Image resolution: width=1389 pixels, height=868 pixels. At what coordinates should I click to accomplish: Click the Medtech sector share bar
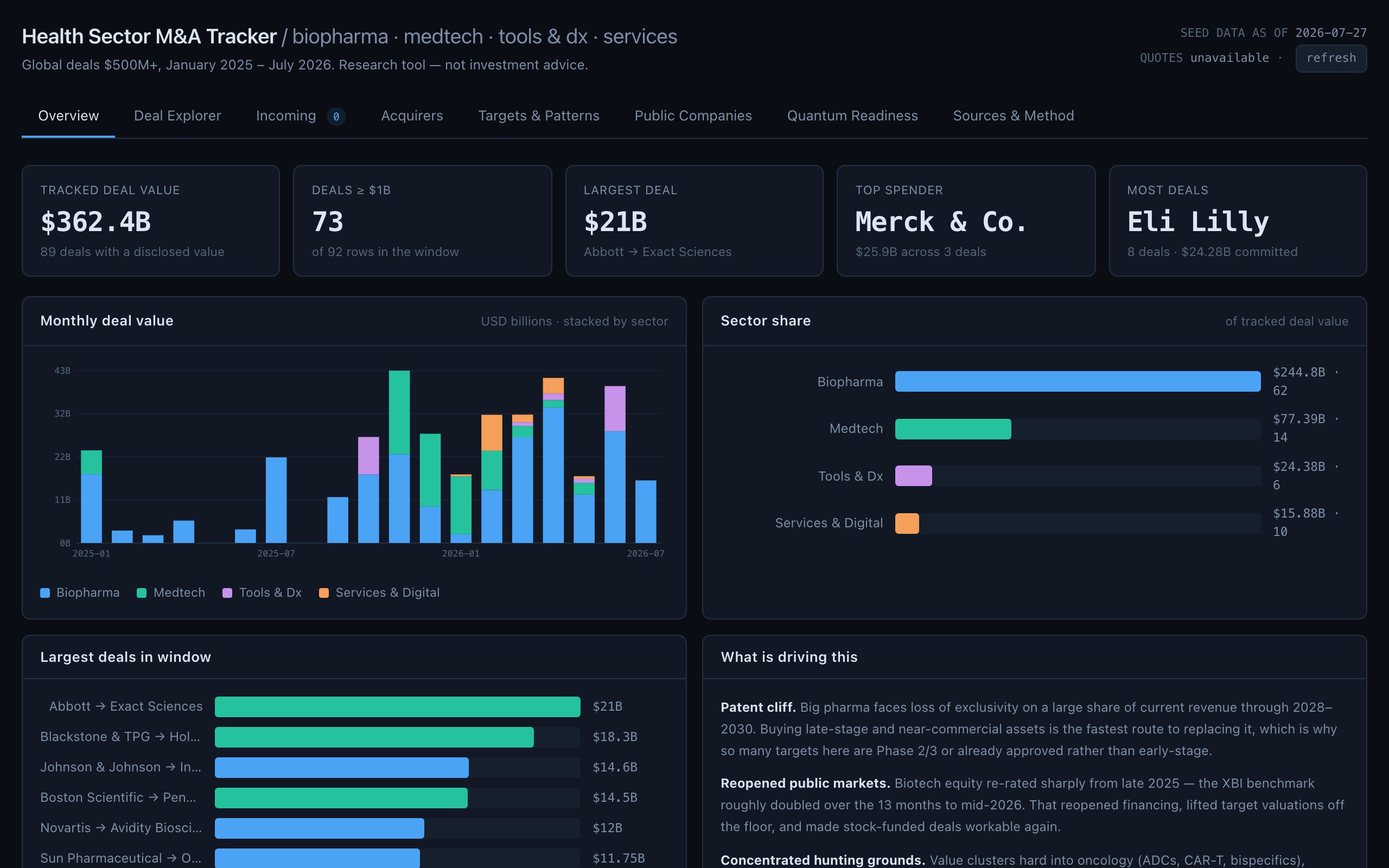click(x=953, y=429)
